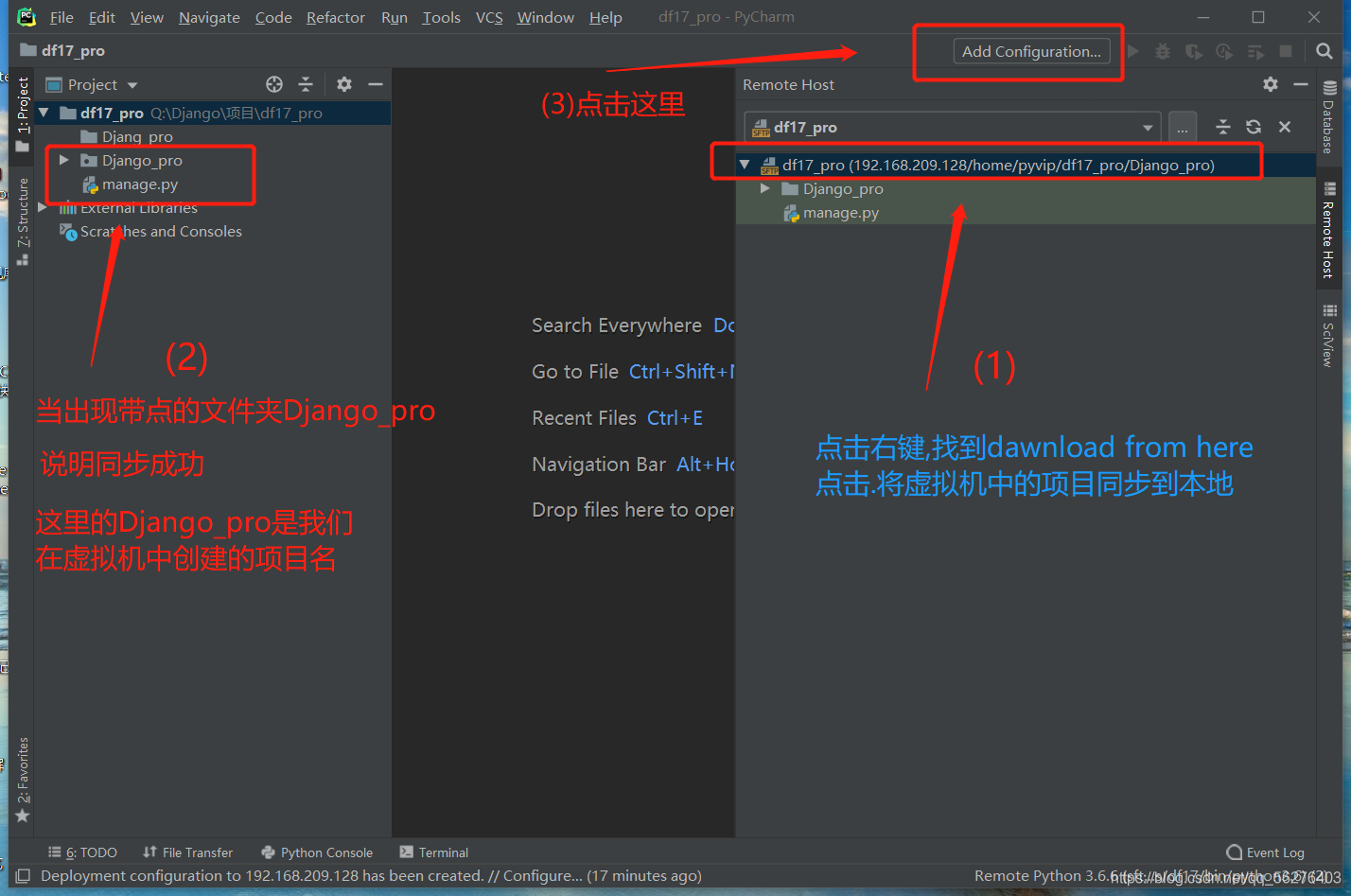
Task: Open Project panel settings gear
Action: click(344, 84)
